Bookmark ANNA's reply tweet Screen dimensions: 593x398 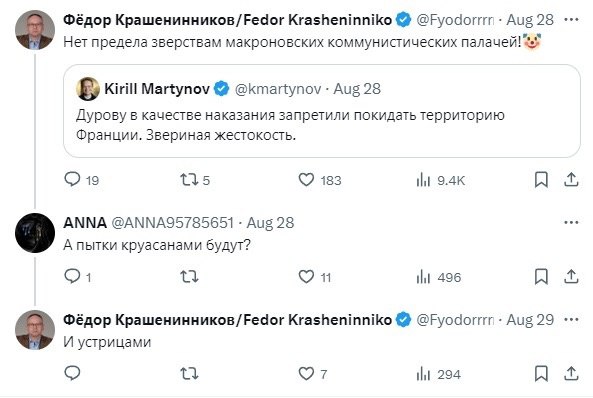point(541,277)
